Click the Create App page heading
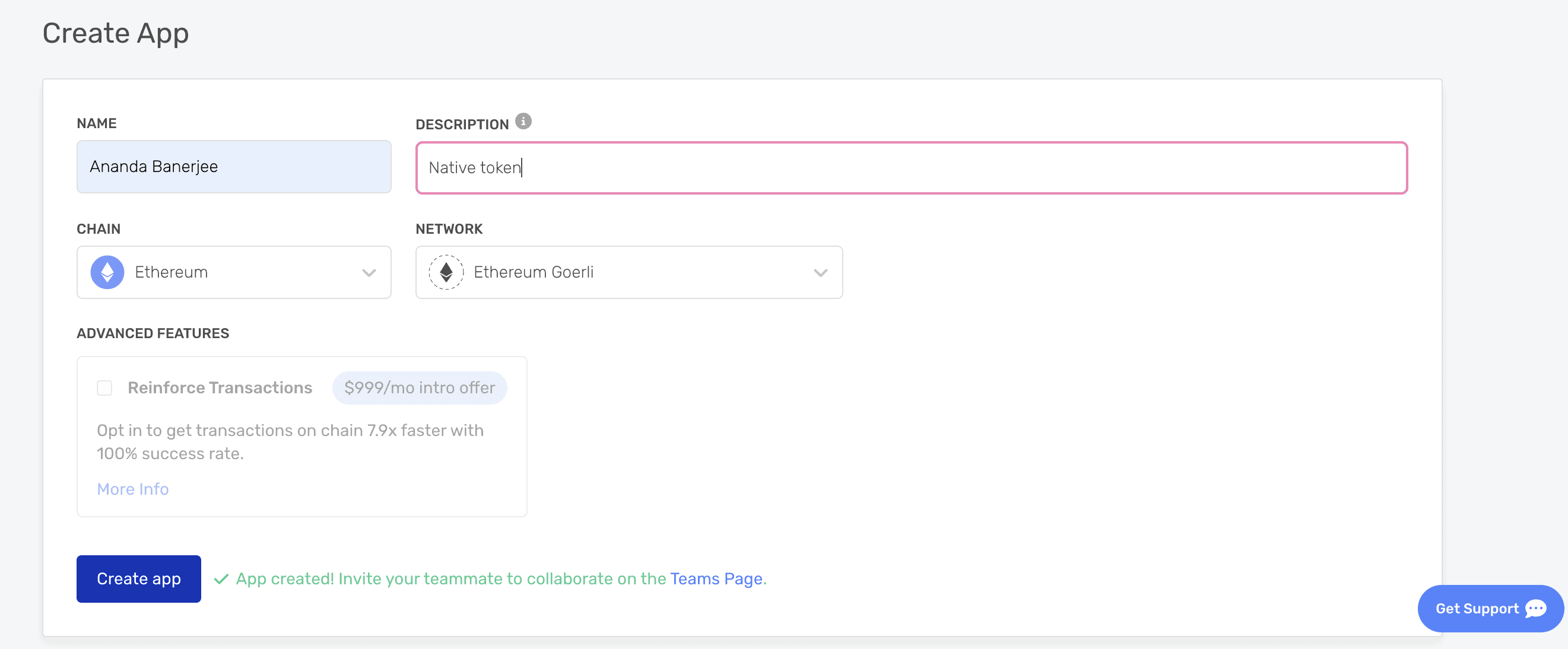The height and width of the screenshot is (649, 1568). pos(116,33)
